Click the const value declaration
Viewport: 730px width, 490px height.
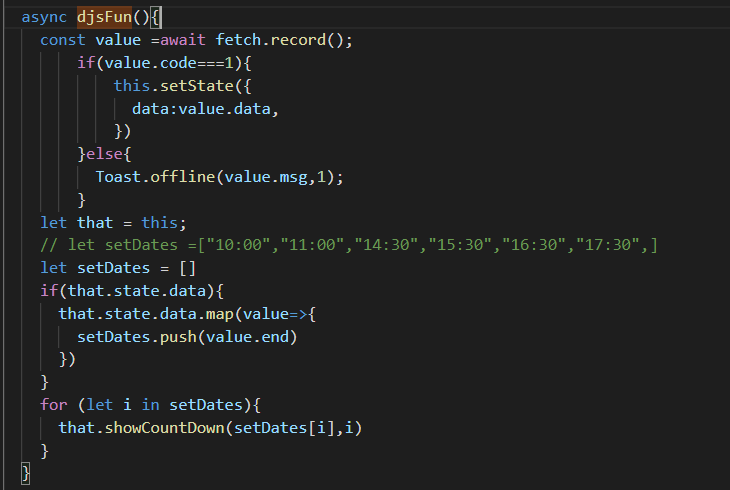click(90, 40)
